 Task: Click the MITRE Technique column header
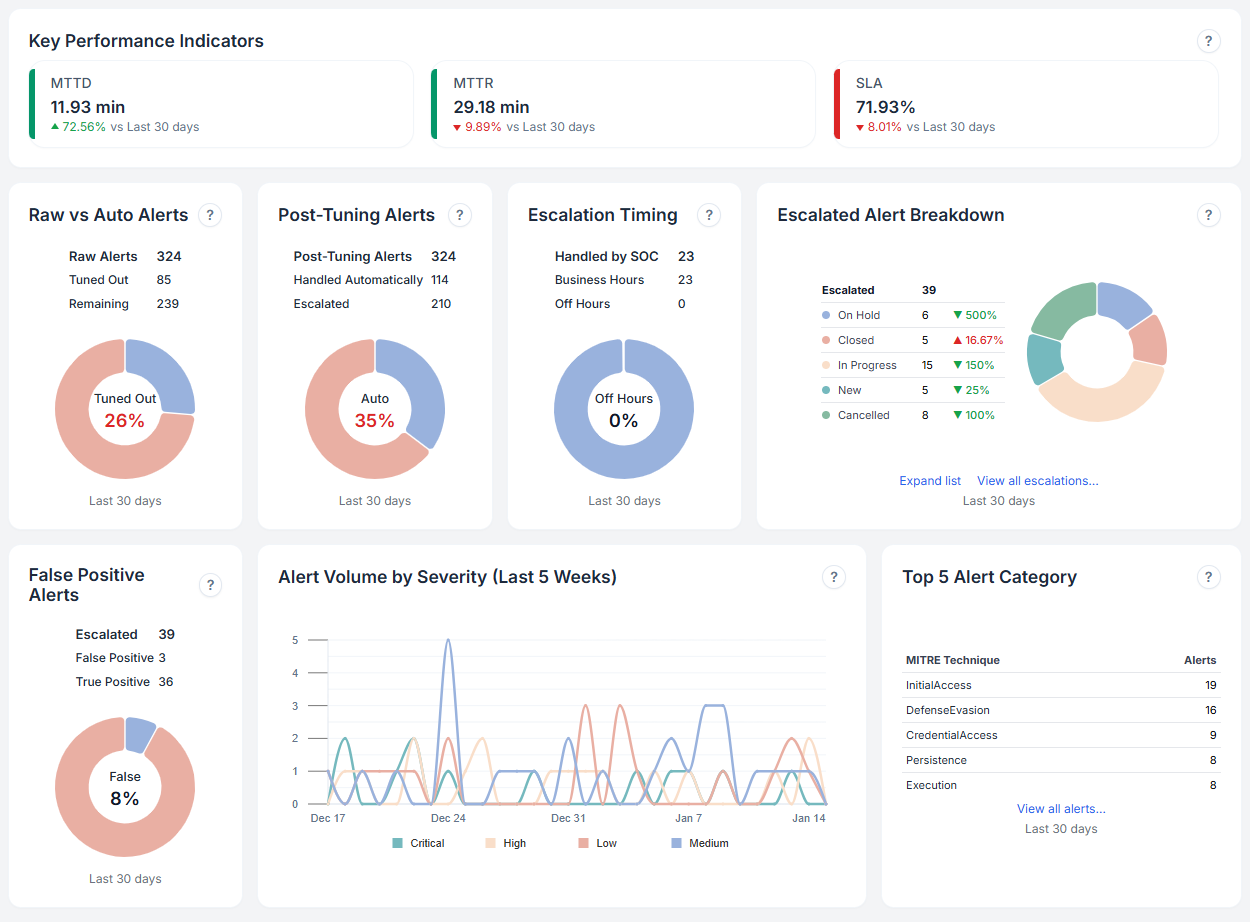953,660
